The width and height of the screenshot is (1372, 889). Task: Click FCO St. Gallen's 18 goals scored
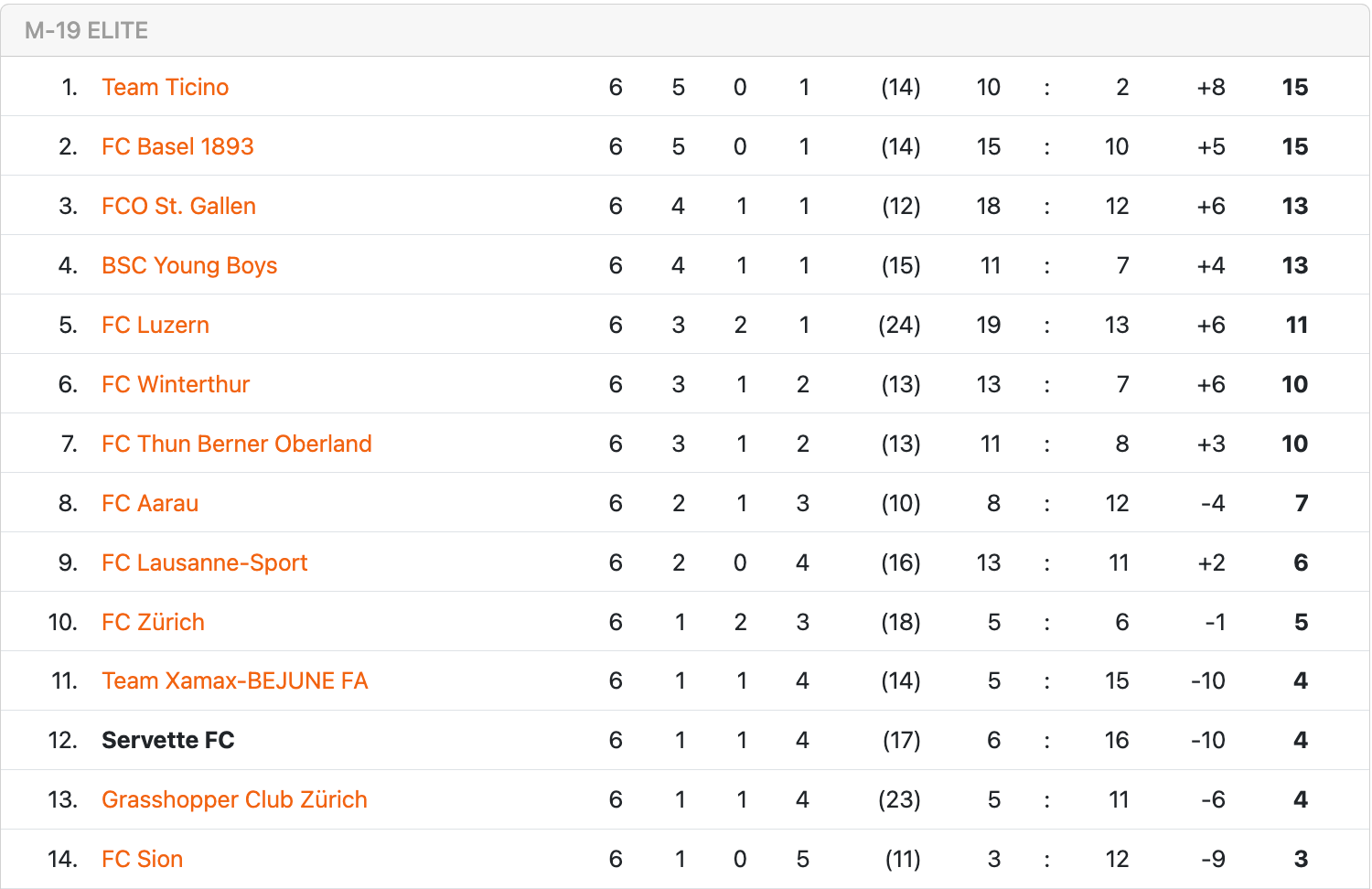coord(988,206)
